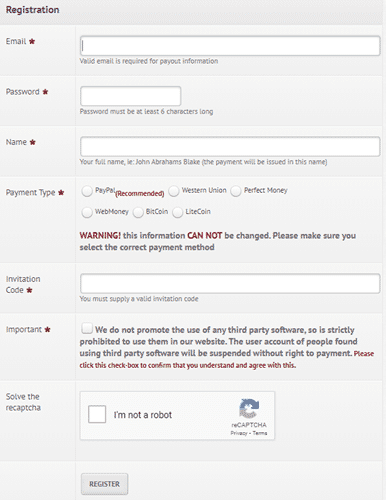
Task: Choose Western Union as payment type
Action: pos(174,191)
